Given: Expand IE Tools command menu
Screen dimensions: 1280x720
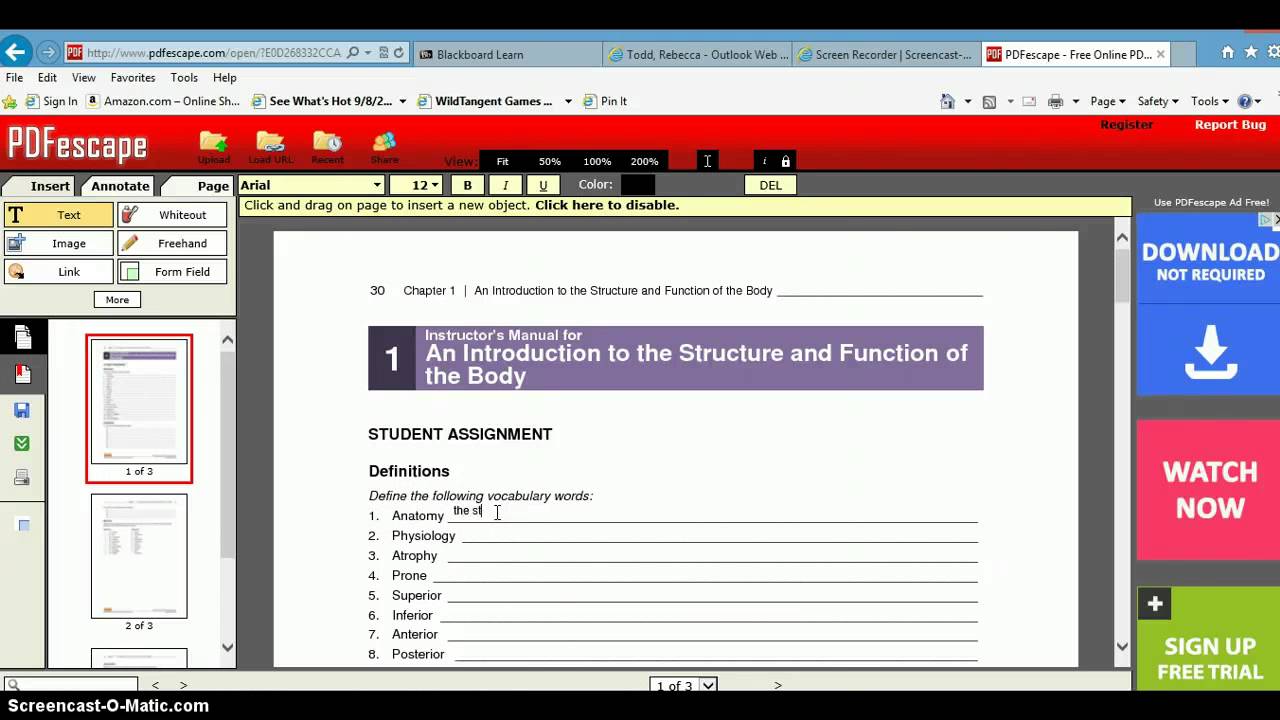Looking at the screenshot, I should pyautogui.click(x=1210, y=101).
